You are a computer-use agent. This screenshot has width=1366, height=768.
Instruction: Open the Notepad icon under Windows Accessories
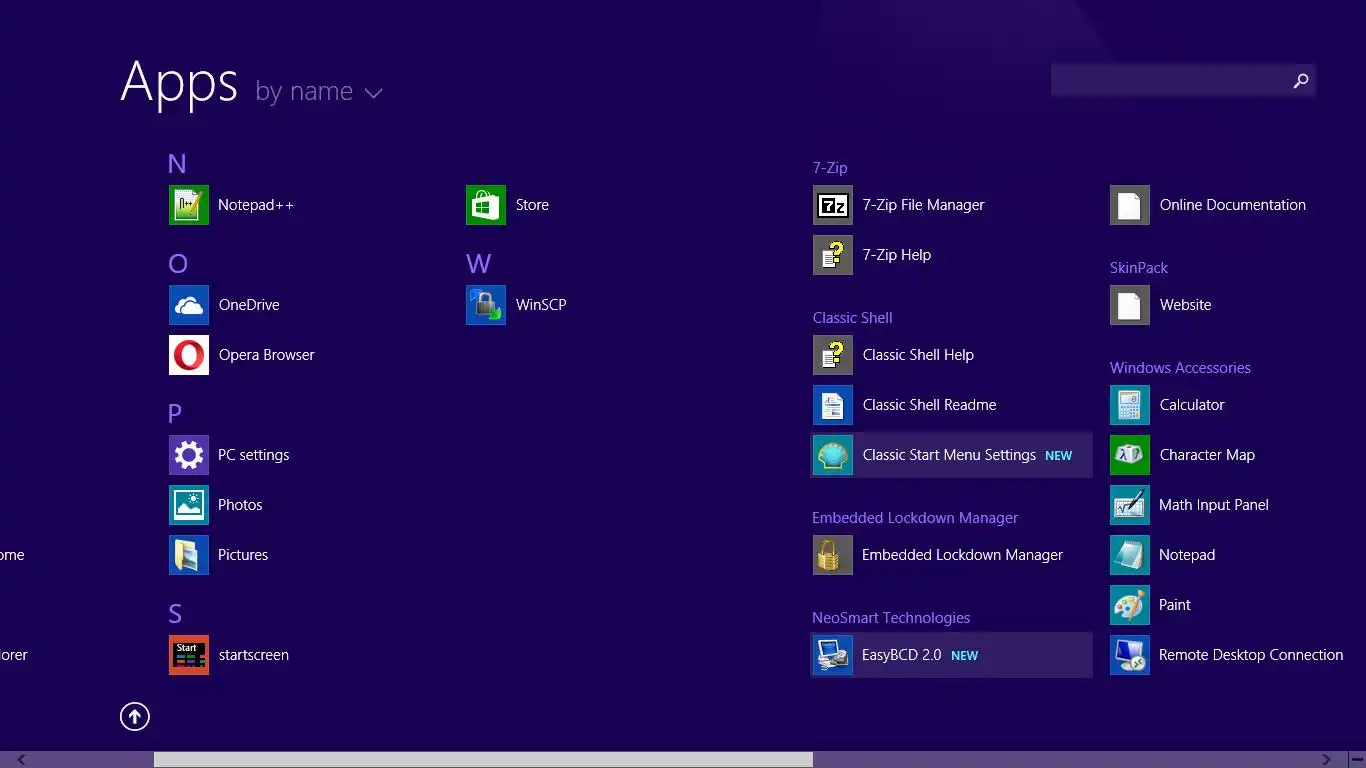(x=1130, y=555)
